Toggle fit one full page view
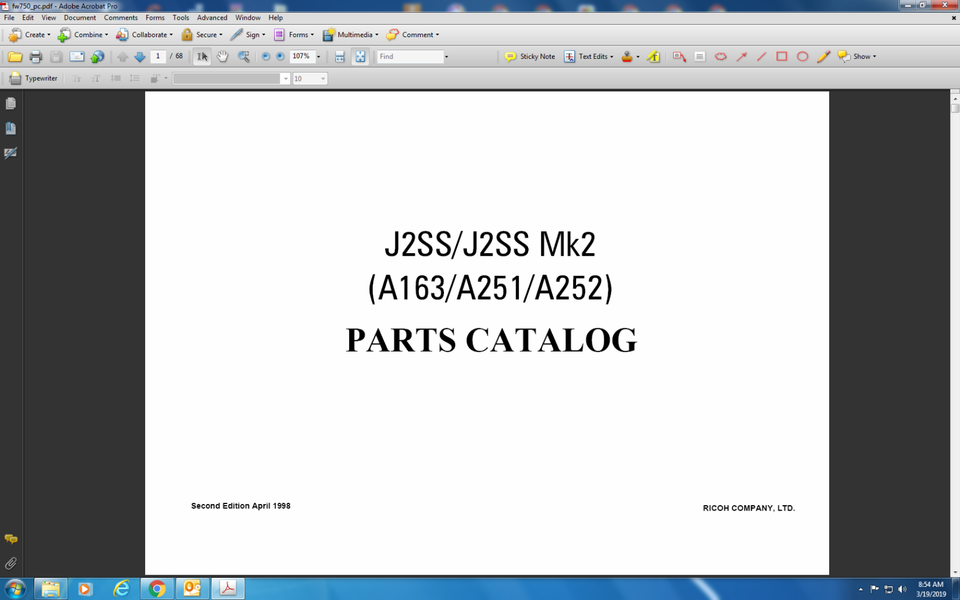The height and width of the screenshot is (600, 960). [360, 57]
